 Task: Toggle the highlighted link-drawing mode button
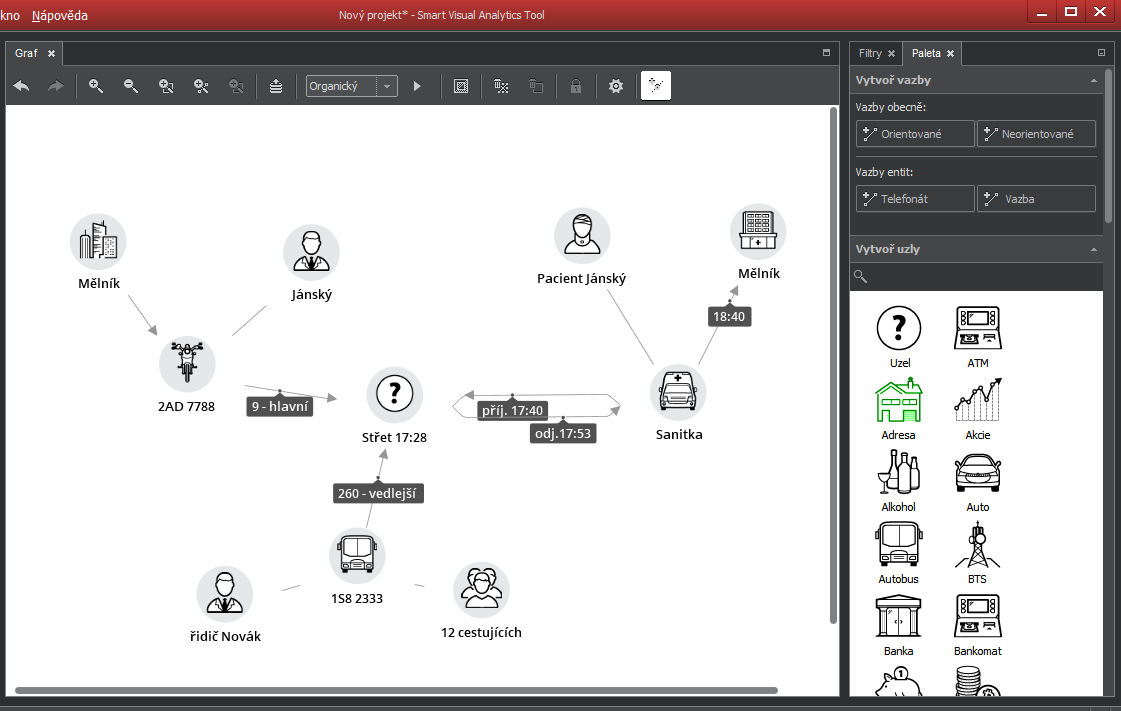(656, 86)
